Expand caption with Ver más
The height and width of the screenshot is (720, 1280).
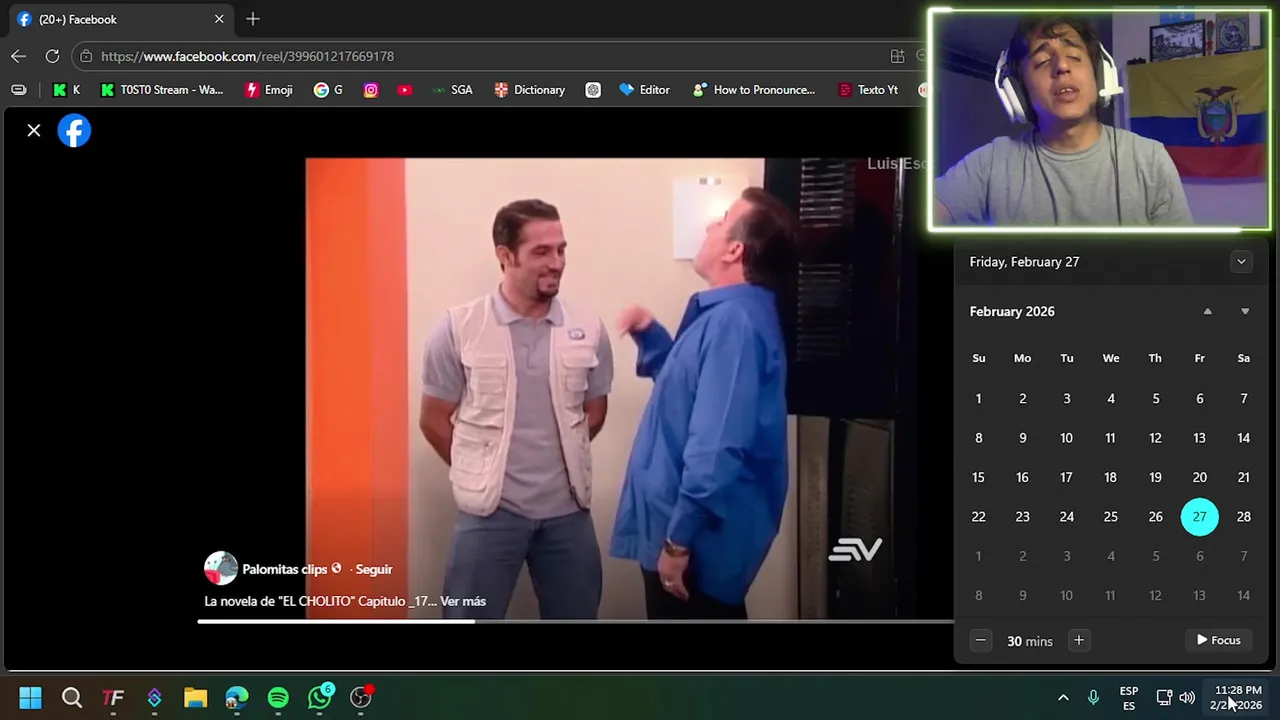[463, 601]
